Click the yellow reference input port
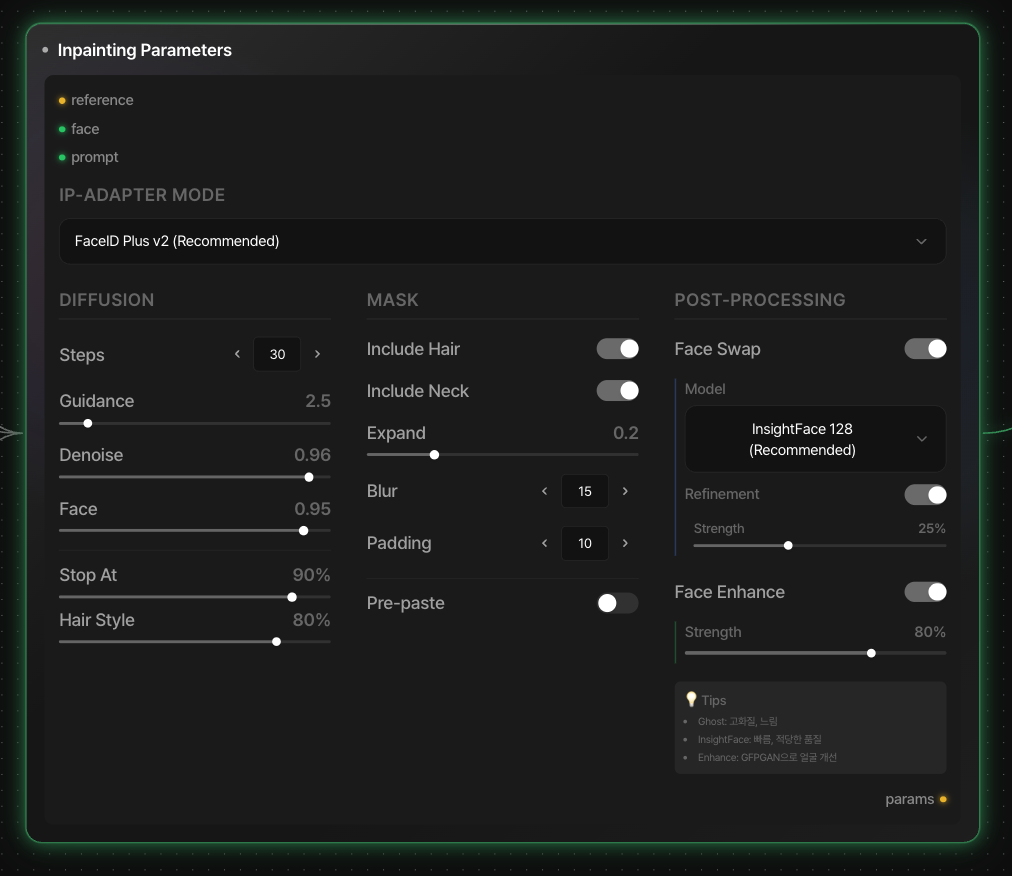The image size is (1012, 876). tap(62, 100)
